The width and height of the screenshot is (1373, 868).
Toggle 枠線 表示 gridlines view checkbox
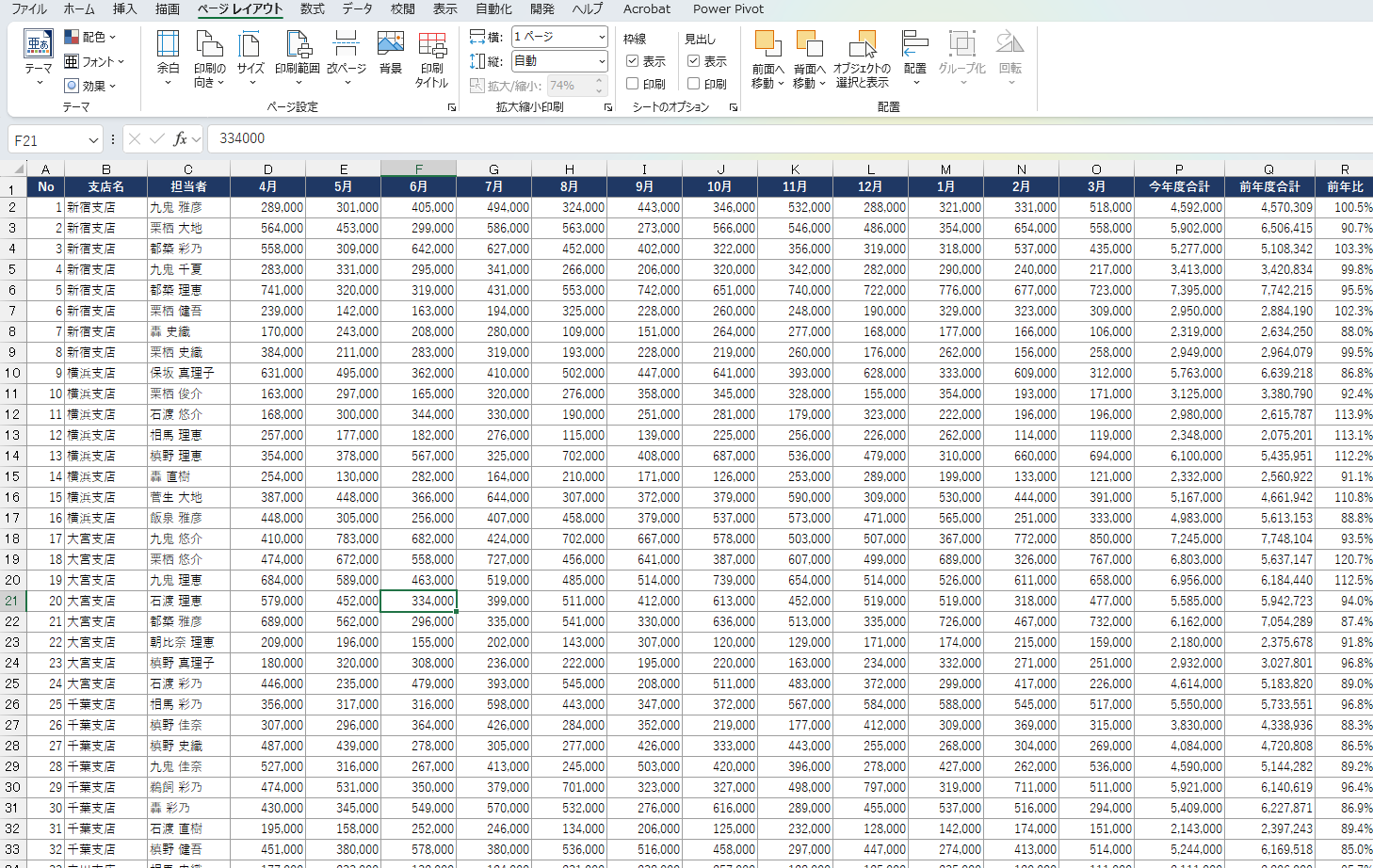(633, 61)
